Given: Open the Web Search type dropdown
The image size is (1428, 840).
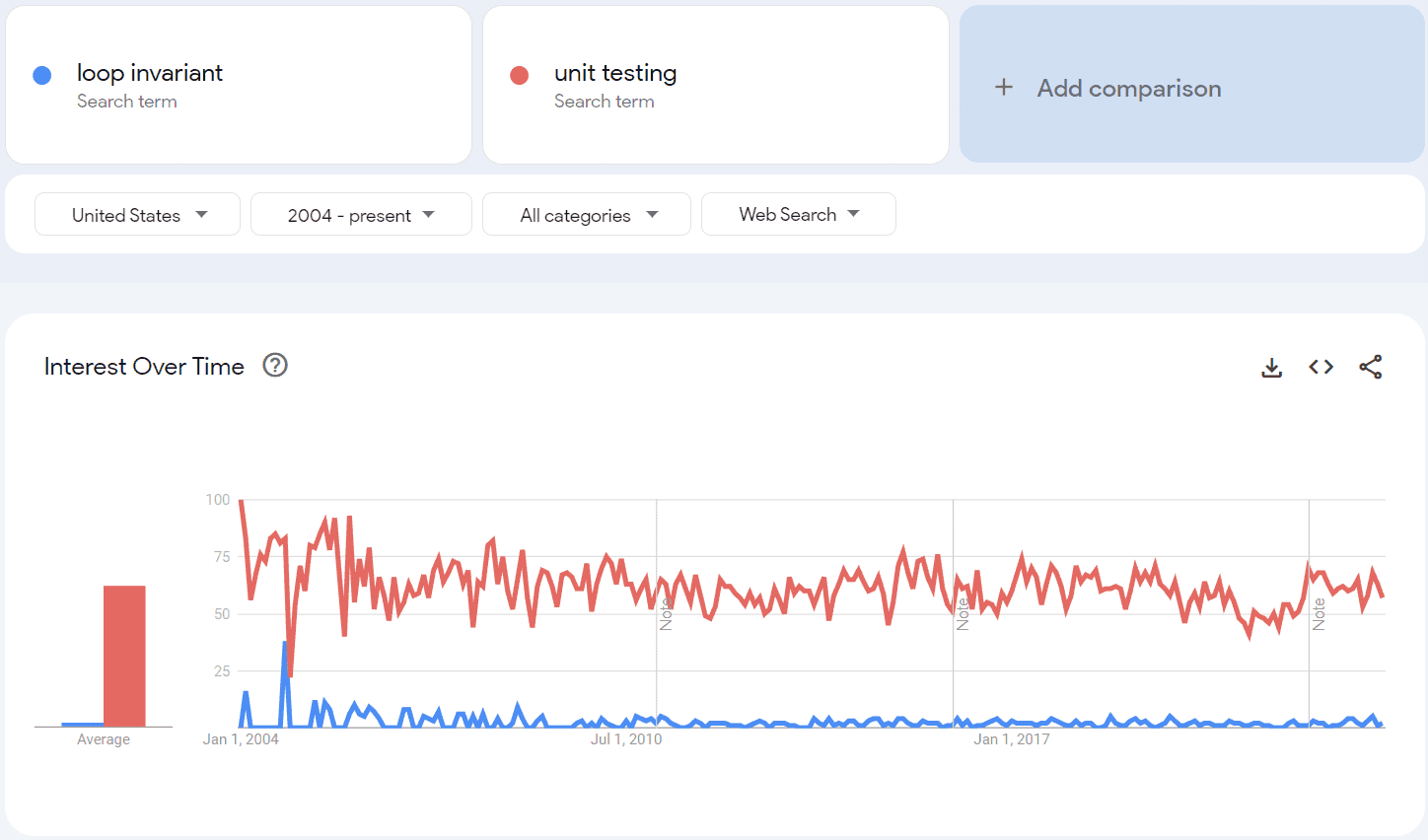Looking at the screenshot, I should point(798,214).
